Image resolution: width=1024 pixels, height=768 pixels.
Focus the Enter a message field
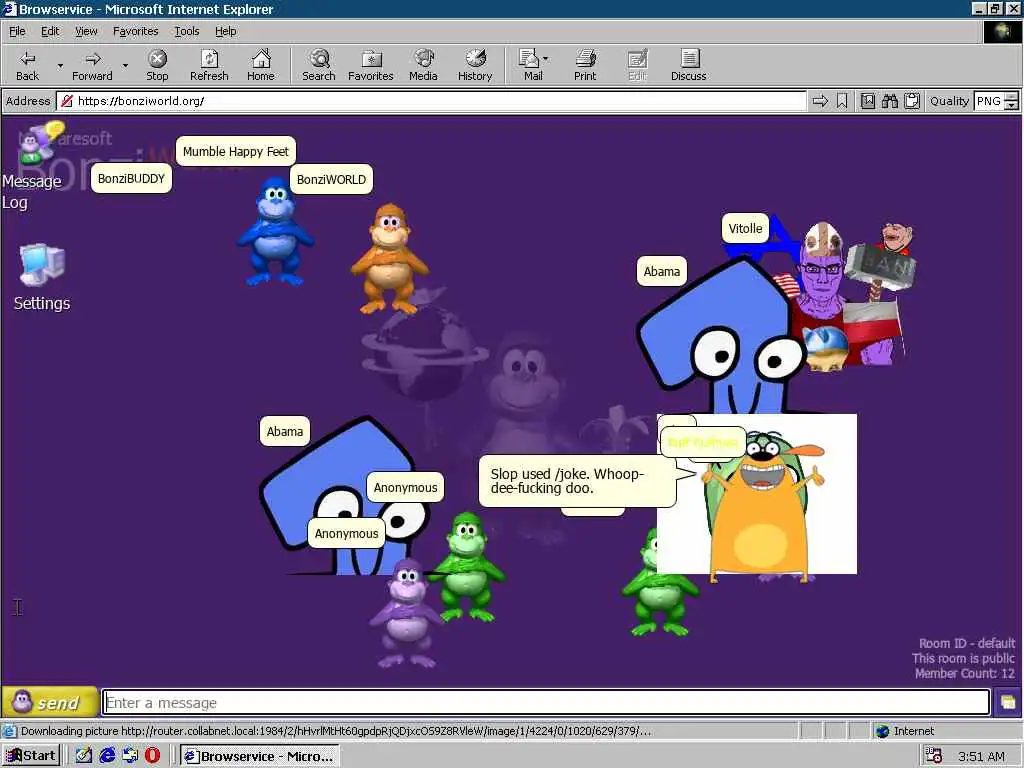point(546,703)
